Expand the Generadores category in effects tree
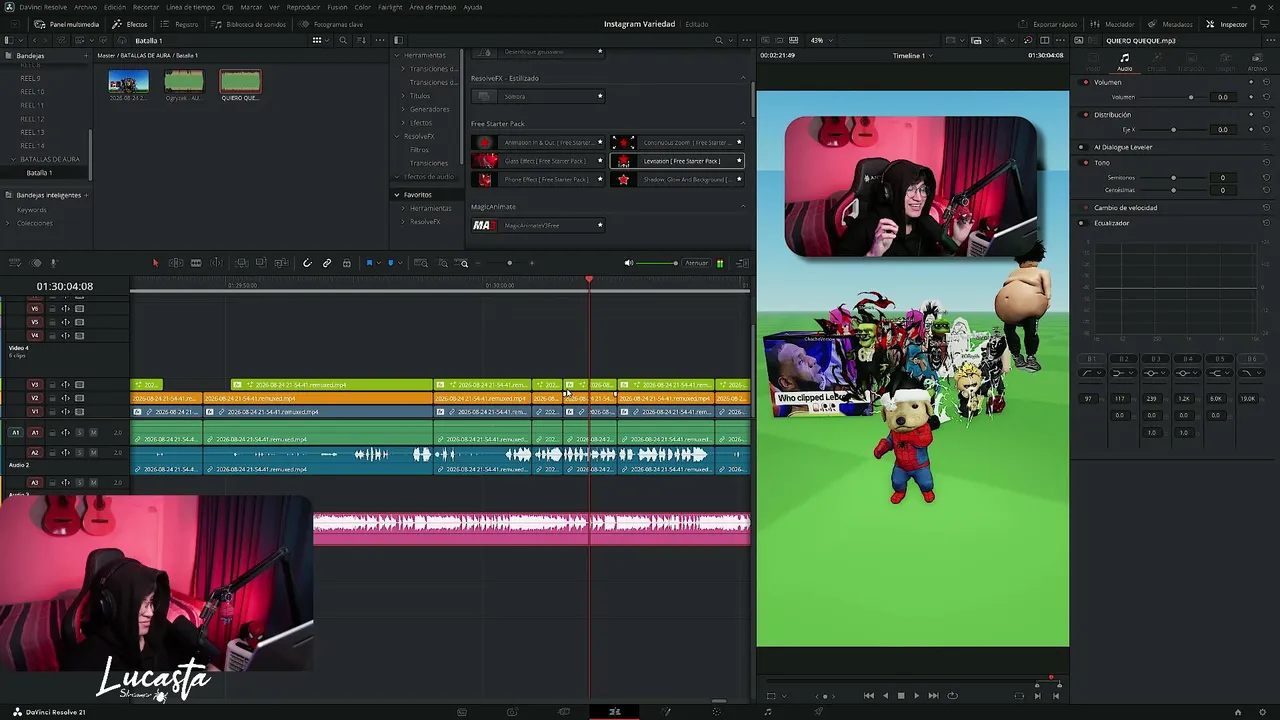This screenshot has width=1280, height=720. 403,109
